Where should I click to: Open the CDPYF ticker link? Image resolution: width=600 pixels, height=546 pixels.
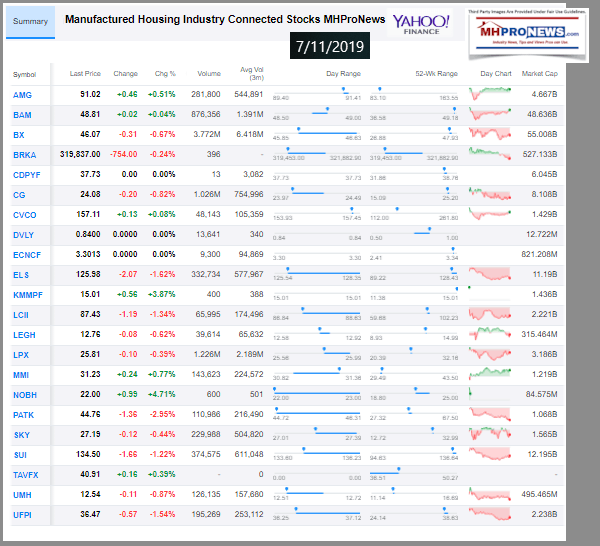27,175
